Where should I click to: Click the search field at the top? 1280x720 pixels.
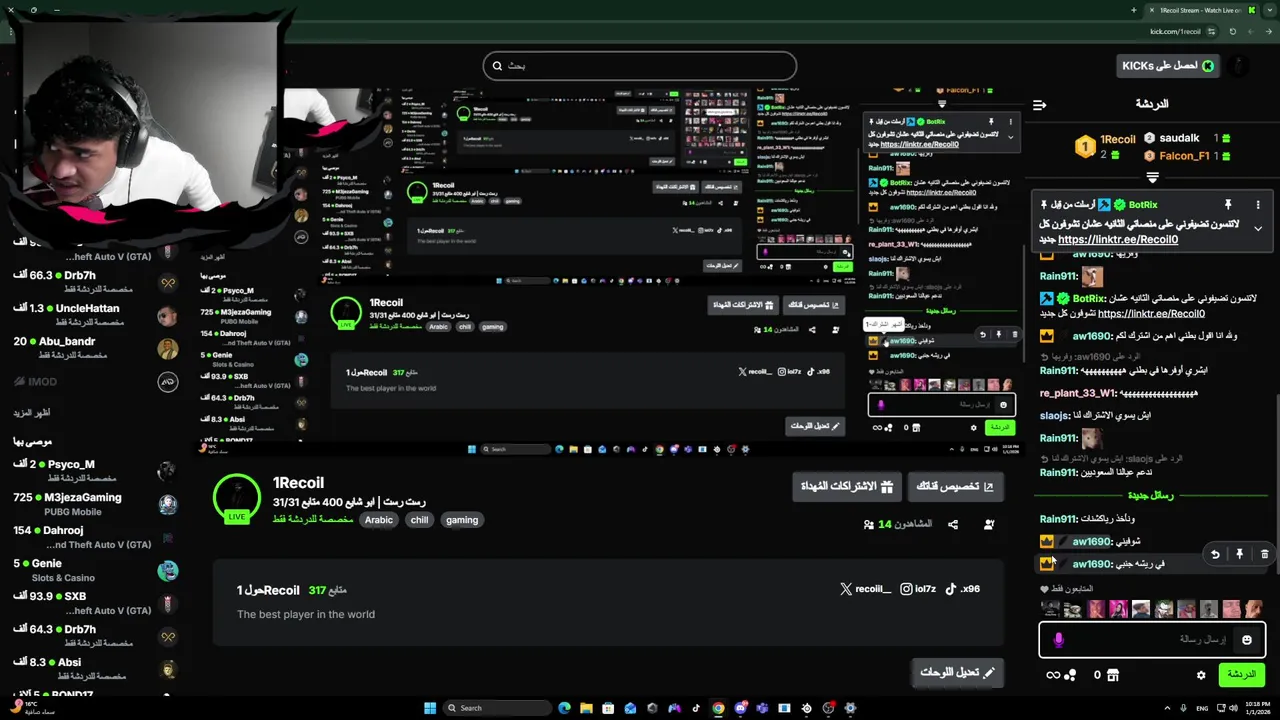(639, 66)
